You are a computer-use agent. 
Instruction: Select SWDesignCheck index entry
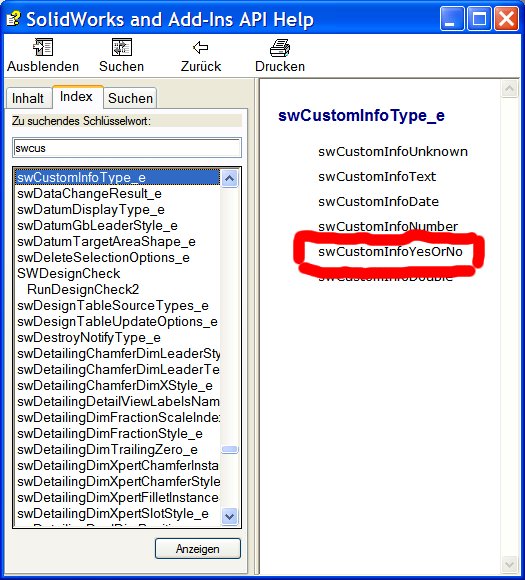[x=69, y=273]
